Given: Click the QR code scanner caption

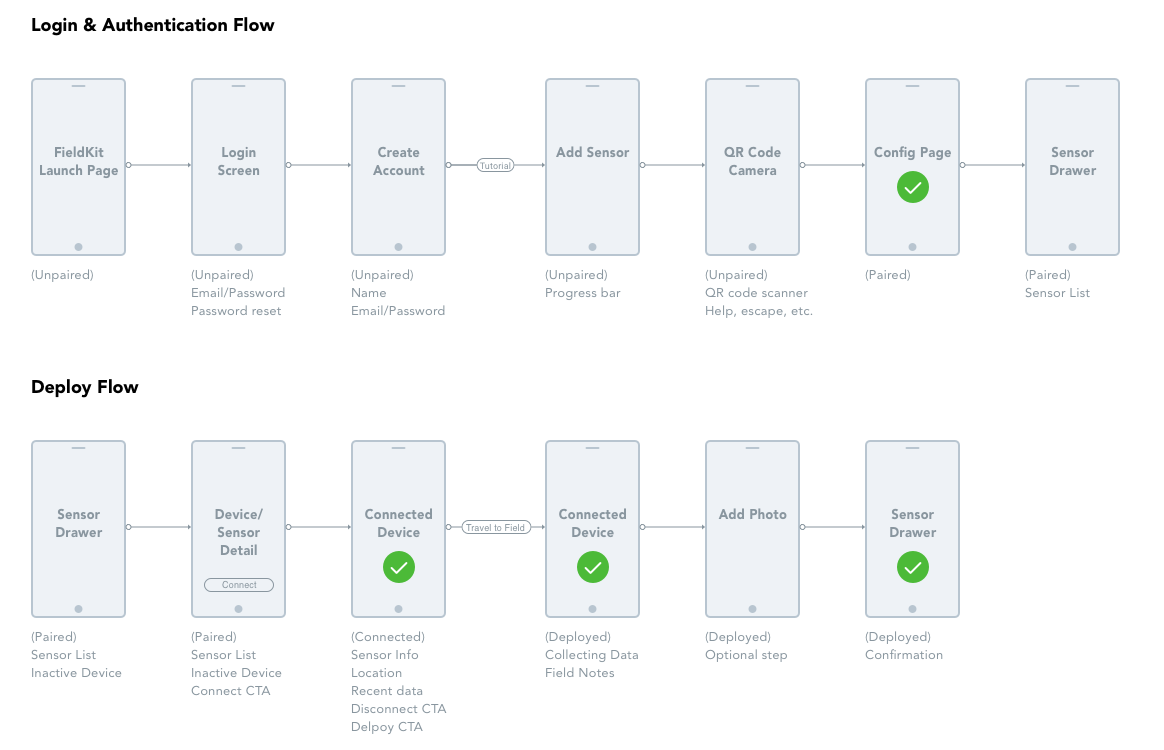Looking at the screenshot, I should tap(756, 293).
